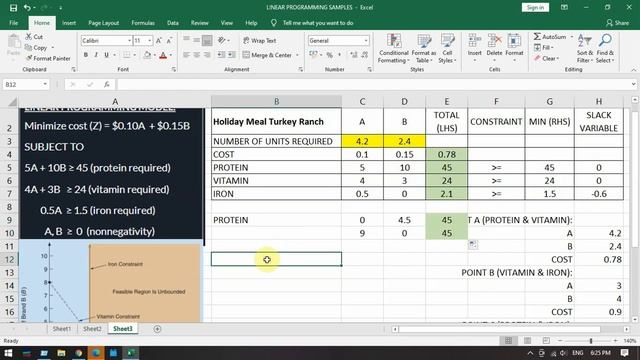Click the Fill Color paint bucket
640x360 pixels.
147,55
